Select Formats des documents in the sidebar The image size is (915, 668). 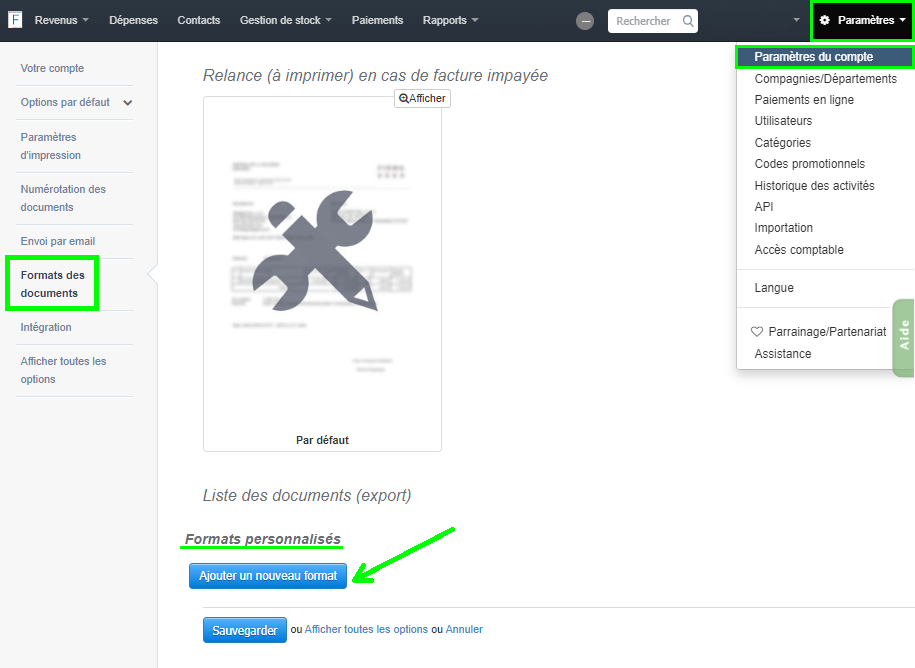[52, 284]
